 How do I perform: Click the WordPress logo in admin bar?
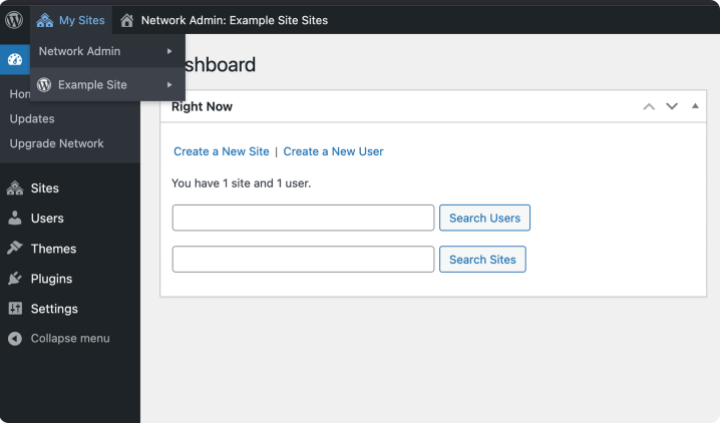pos(14,20)
